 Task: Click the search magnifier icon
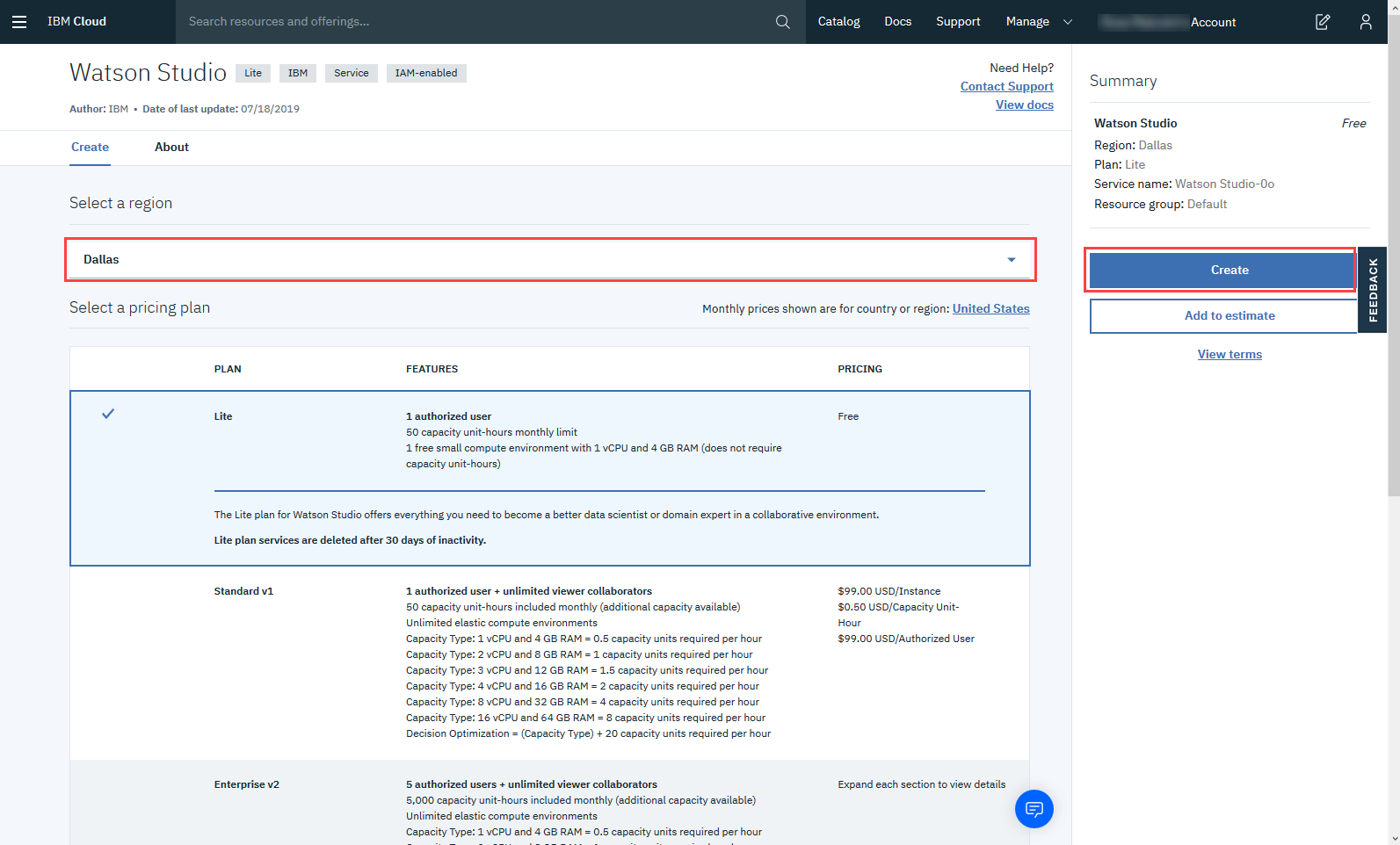coord(782,22)
